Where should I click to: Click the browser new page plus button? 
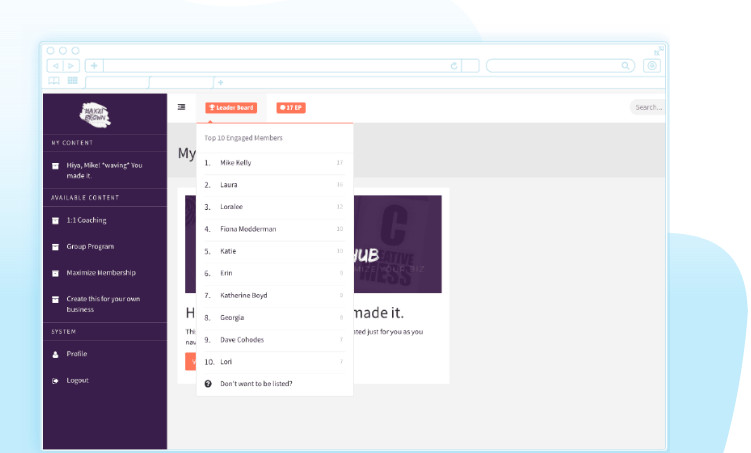pos(94,66)
